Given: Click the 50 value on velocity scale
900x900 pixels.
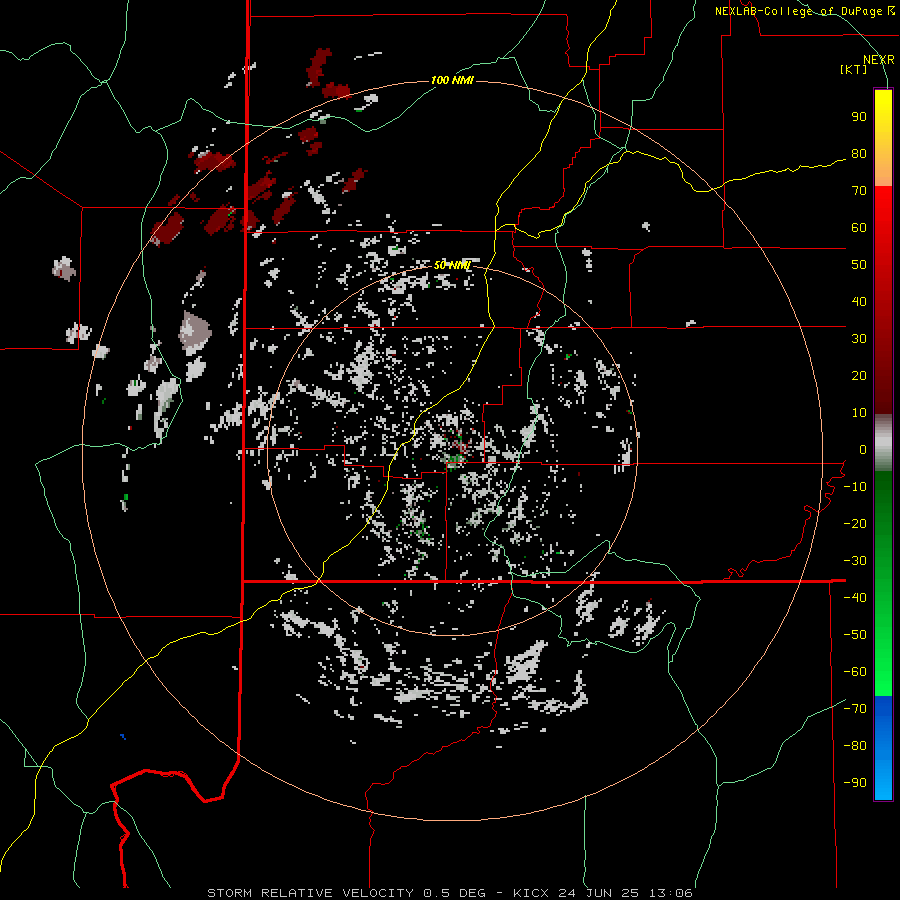Looking at the screenshot, I should 859,265.
